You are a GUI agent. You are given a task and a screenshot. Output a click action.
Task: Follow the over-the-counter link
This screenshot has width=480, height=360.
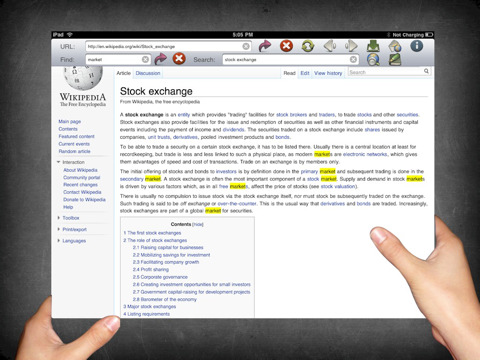(x=237, y=204)
